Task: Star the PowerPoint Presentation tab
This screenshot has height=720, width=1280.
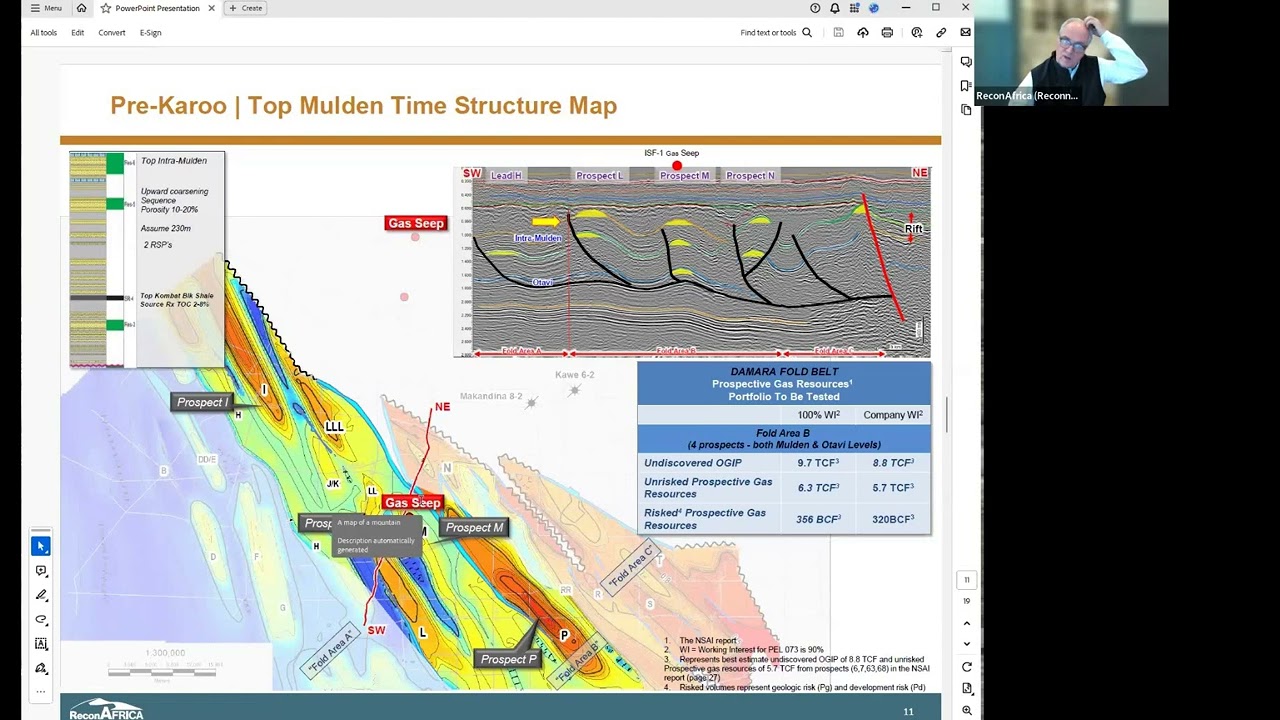Action: [105, 8]
